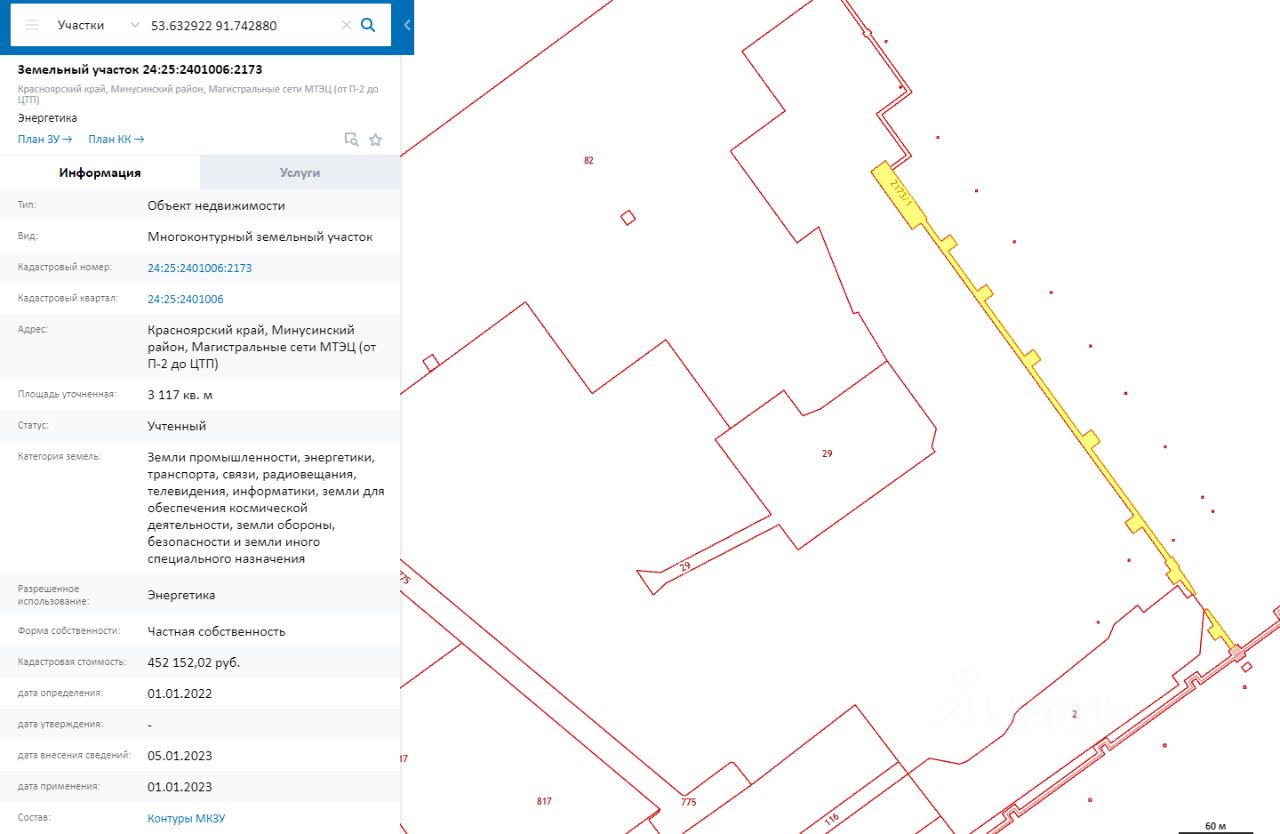The height and width of the screenshot is (834, 1280).
Task: Open cadastral quarter 24:25:2401006 link
Action: [x=185, y=299]
